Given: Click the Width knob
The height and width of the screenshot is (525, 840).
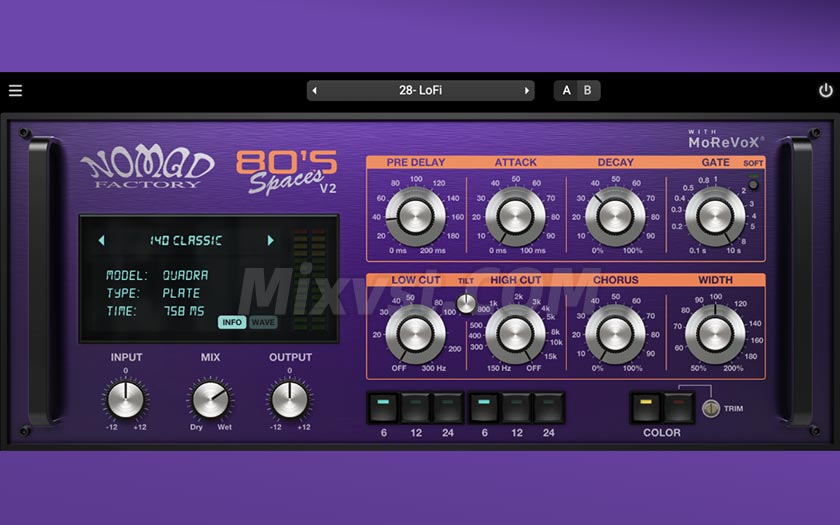Looking at the screenshot, I should (x=715, y=334).
